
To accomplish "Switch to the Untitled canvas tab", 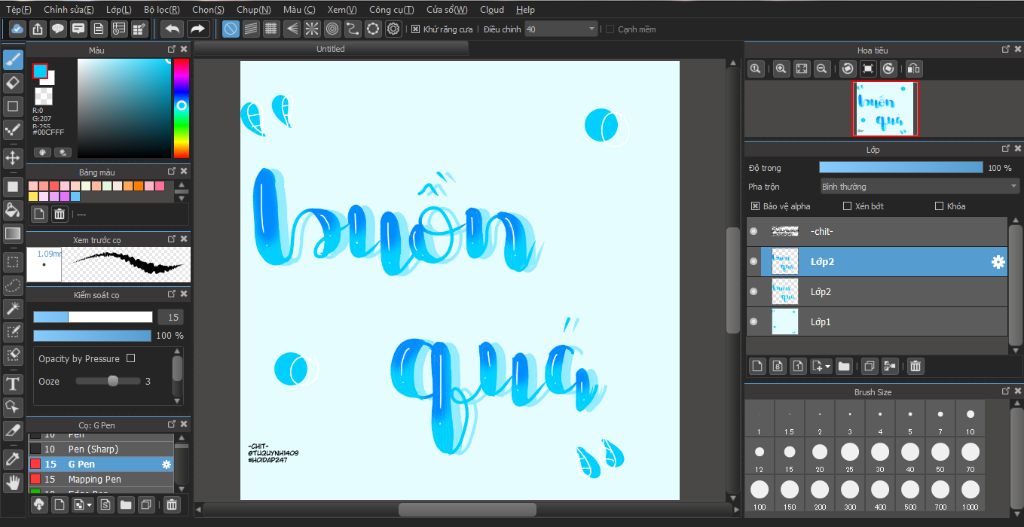I will pos(330,49).
